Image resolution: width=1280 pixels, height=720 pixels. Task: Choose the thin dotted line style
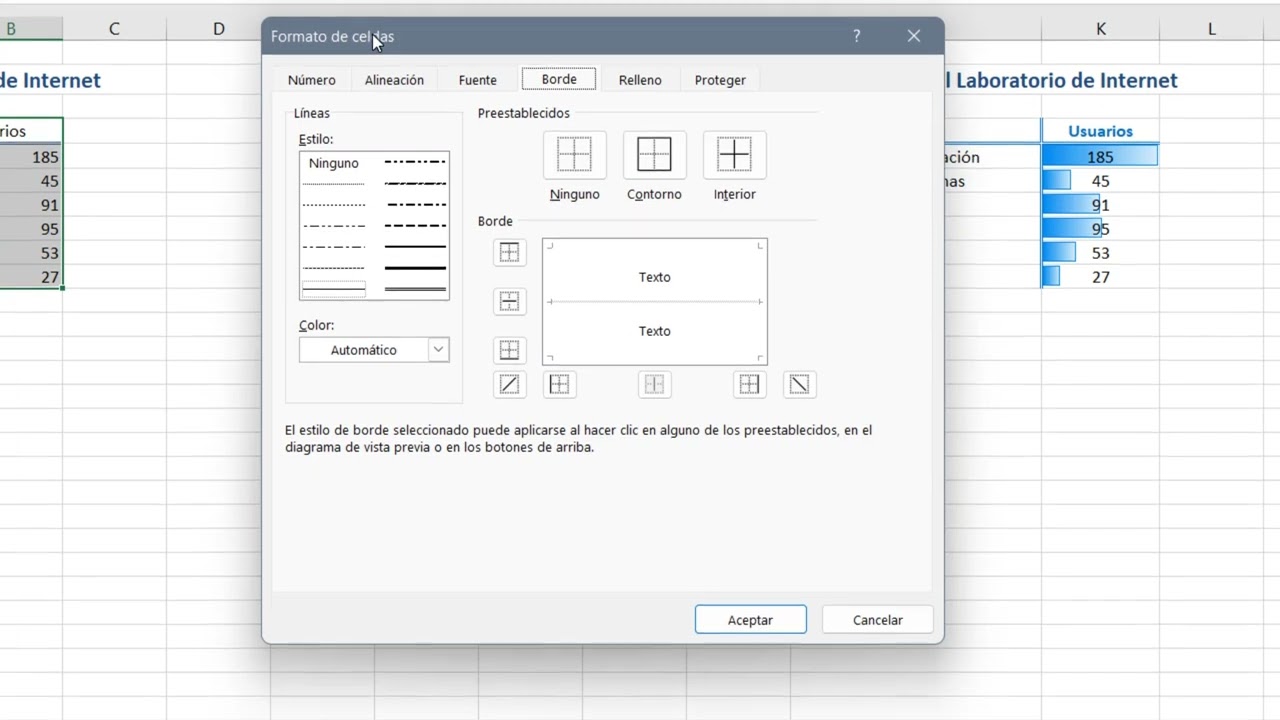pyautogui.click(x=334, y=205)
